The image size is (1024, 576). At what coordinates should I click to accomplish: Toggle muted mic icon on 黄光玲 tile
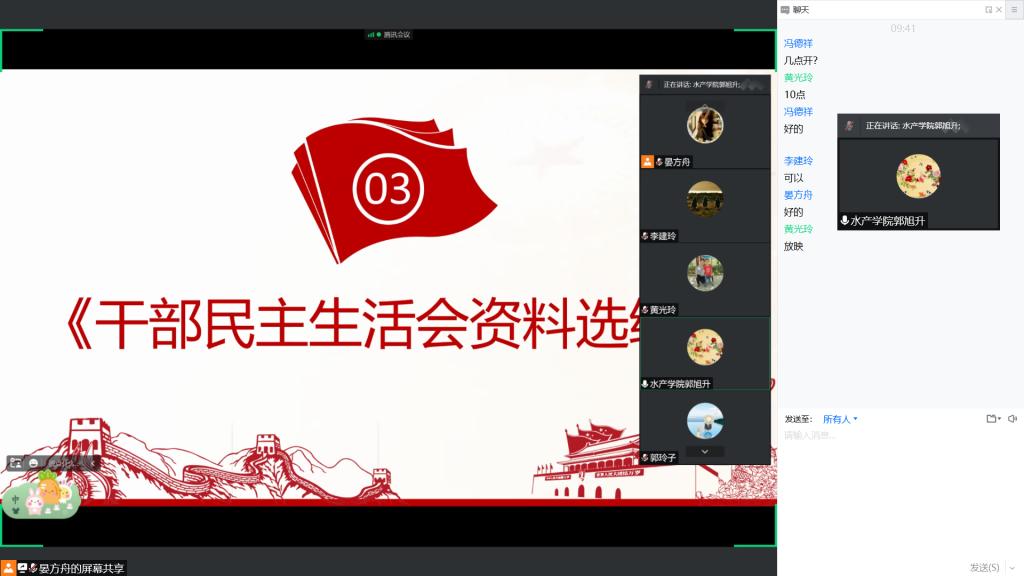(646, 310)
